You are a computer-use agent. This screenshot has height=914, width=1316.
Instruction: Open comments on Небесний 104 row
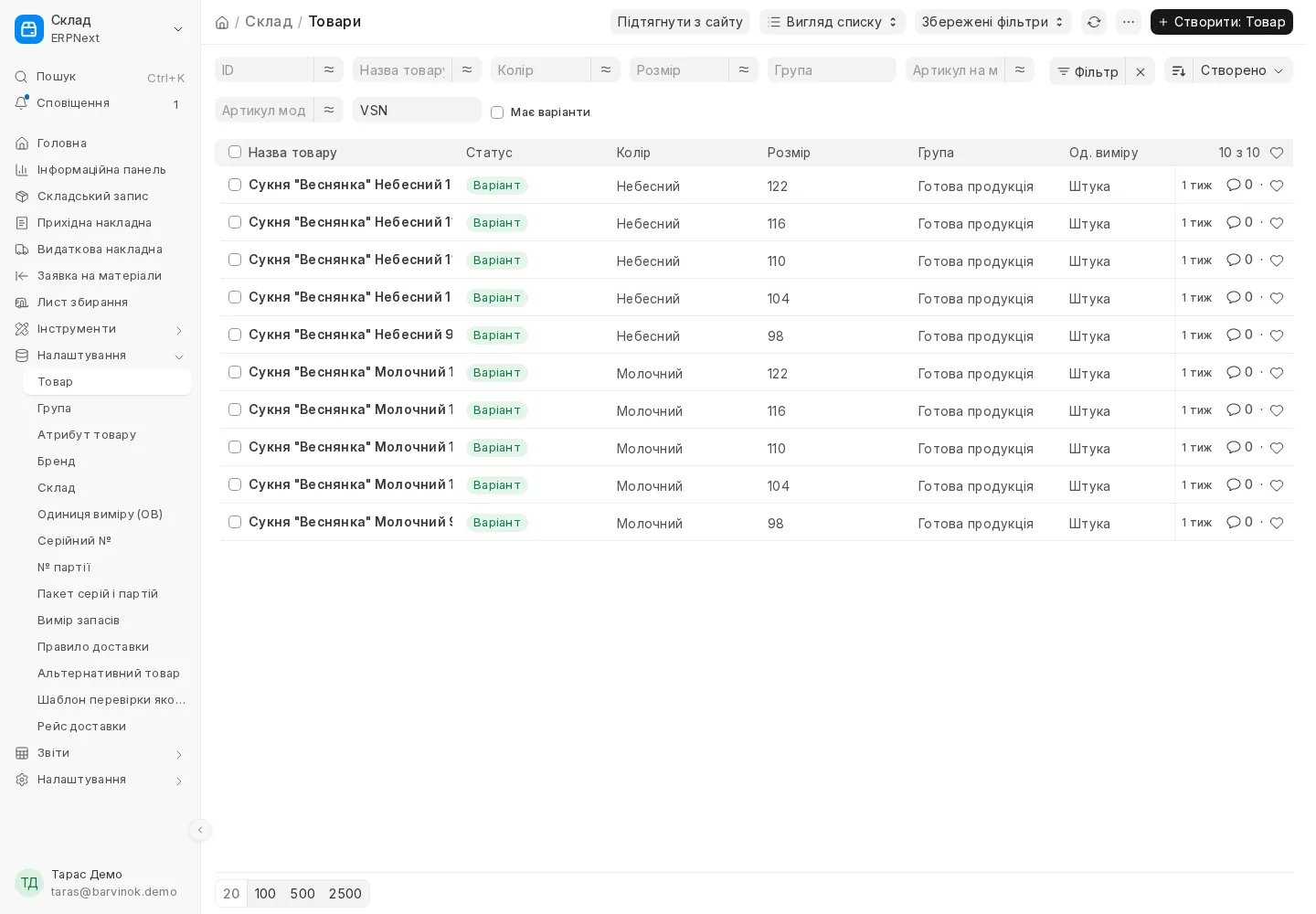pos(1239,297)
